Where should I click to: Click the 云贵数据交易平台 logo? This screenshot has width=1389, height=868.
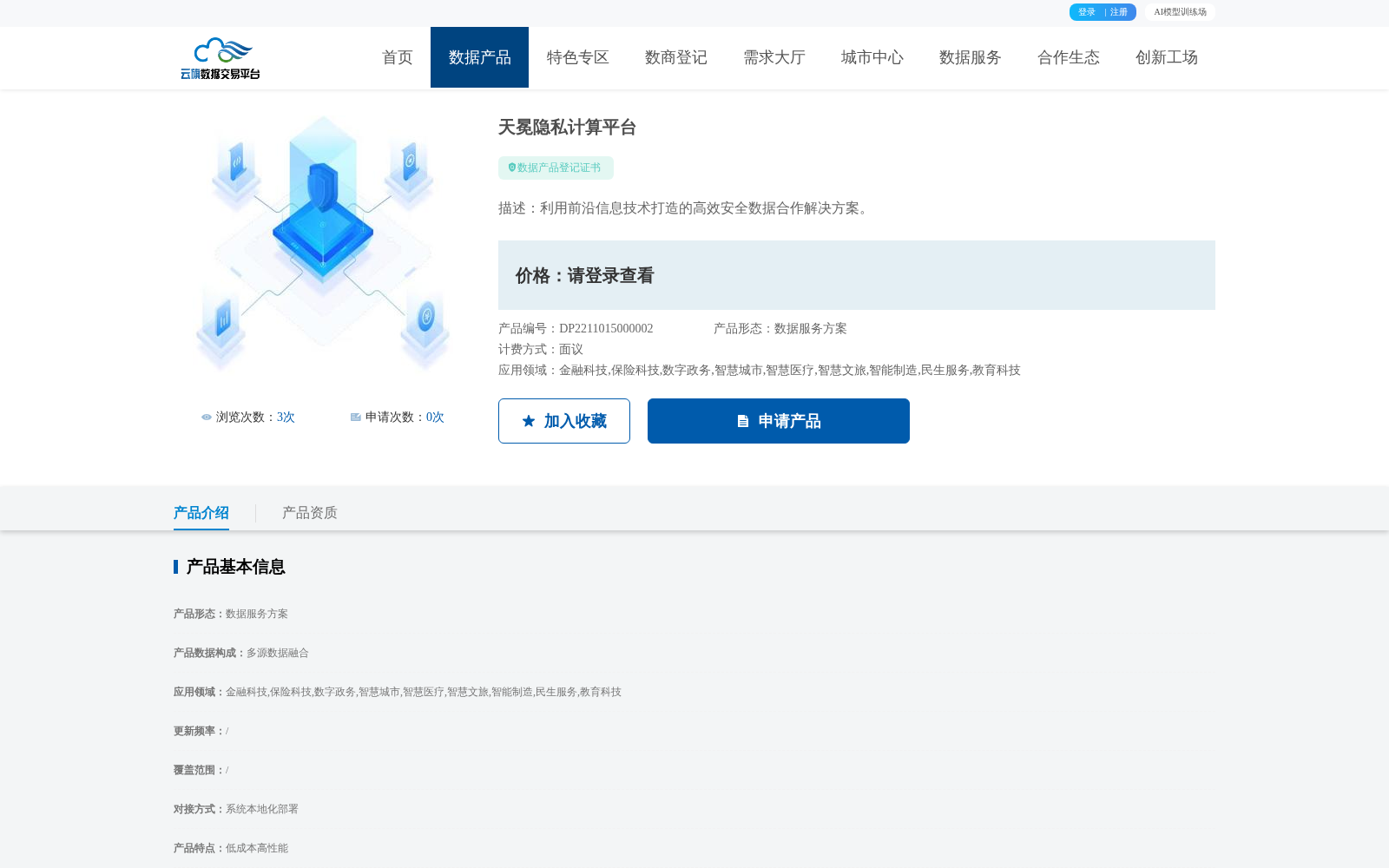221,58
